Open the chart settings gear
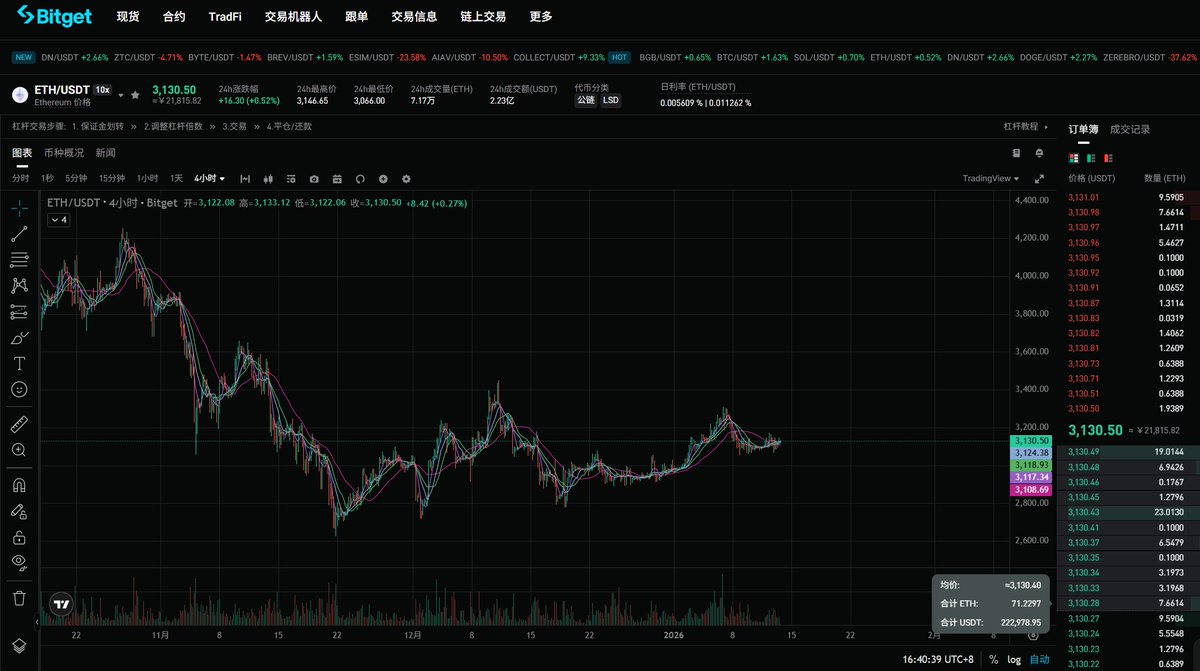Viewport: 1200px width, 671px height. pyautogui.click(x=406, y=179)
